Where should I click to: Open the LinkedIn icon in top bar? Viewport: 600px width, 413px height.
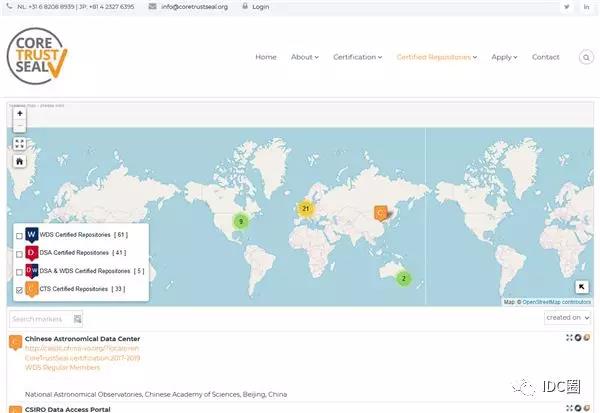pos(586,7)
